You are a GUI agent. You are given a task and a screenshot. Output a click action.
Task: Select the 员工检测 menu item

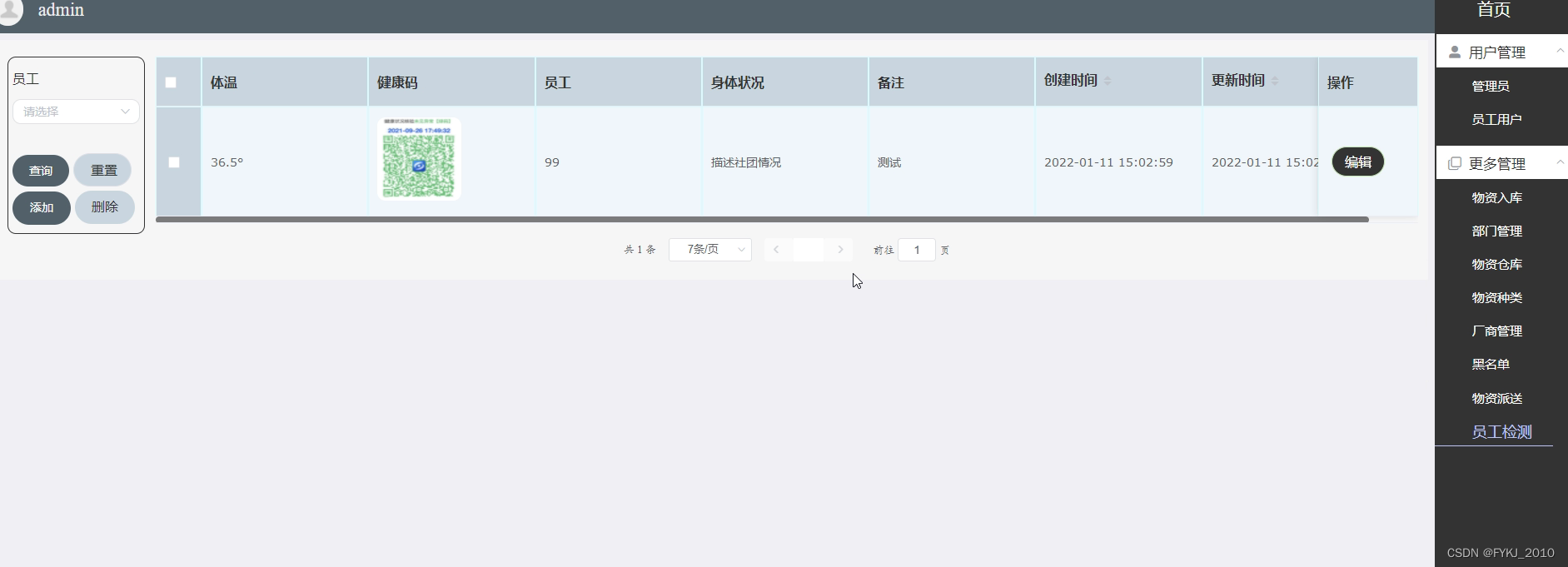click(1501, 431)
